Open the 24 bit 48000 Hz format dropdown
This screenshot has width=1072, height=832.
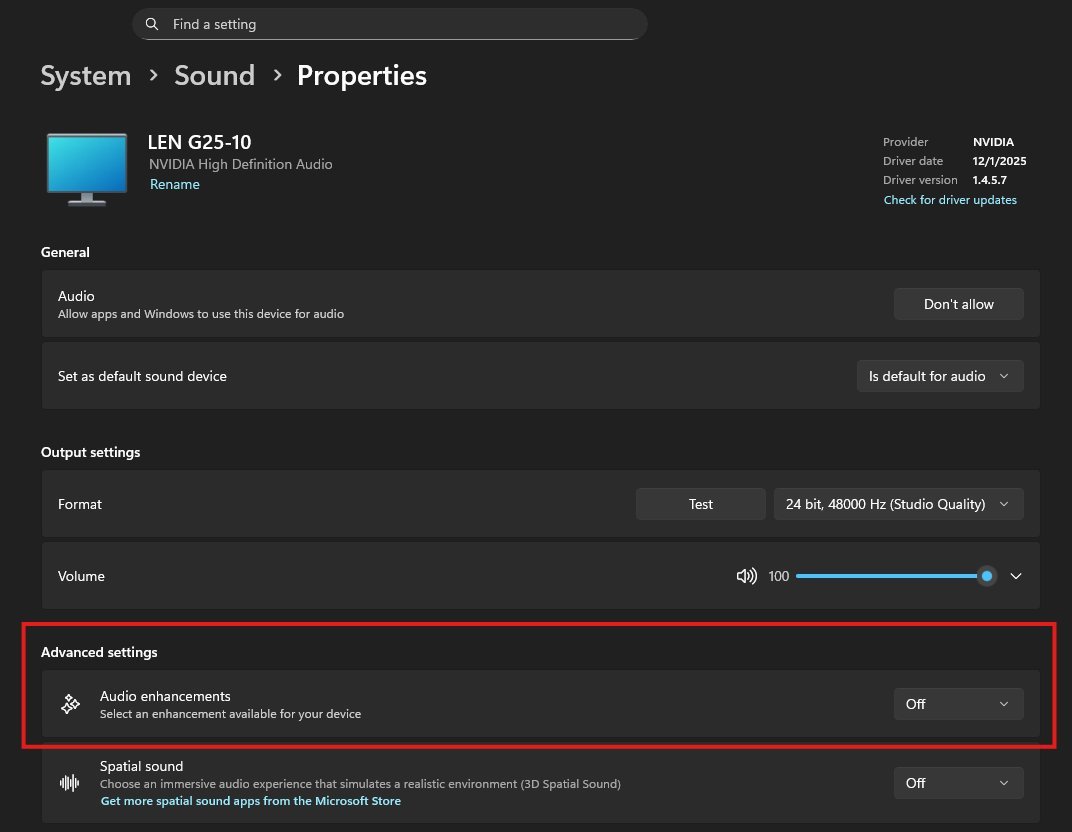coord(898,504)
